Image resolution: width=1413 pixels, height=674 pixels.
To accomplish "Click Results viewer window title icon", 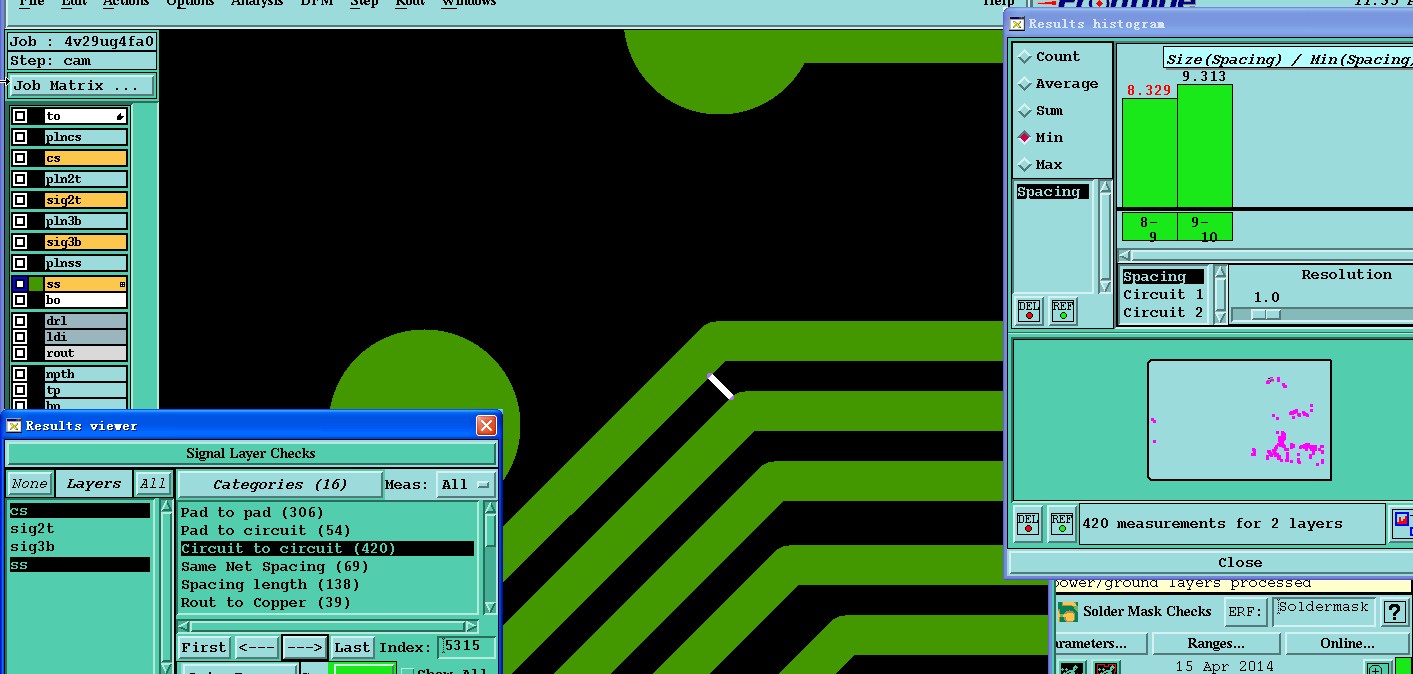I will [14, 426].
